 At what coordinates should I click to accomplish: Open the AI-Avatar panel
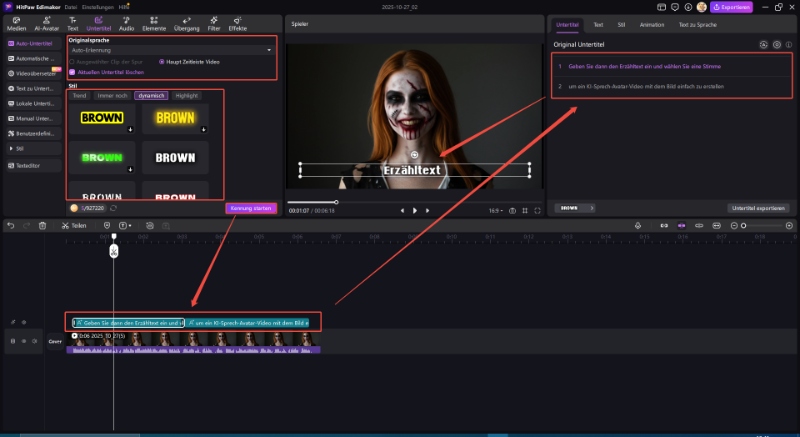coord(46,24)
